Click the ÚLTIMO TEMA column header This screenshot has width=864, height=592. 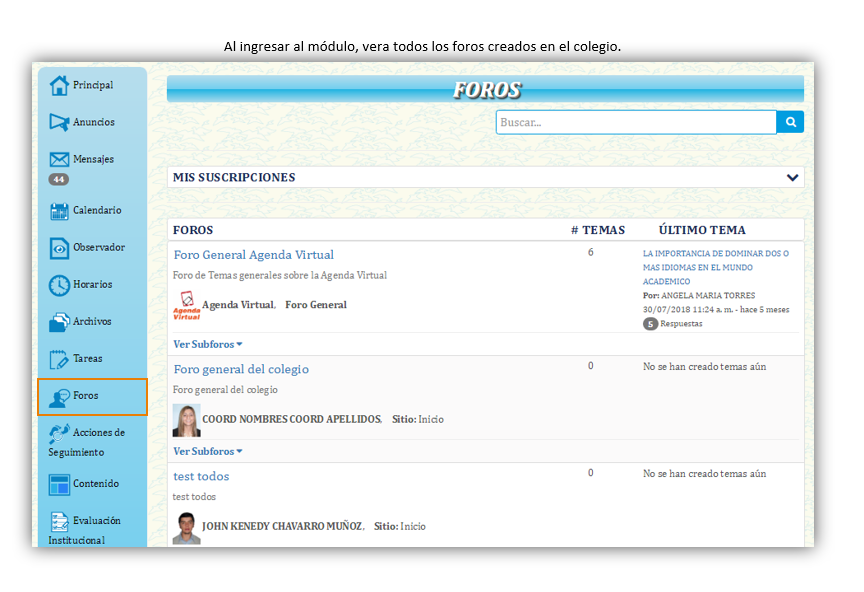pyautogui.click(x=702, y=230)
